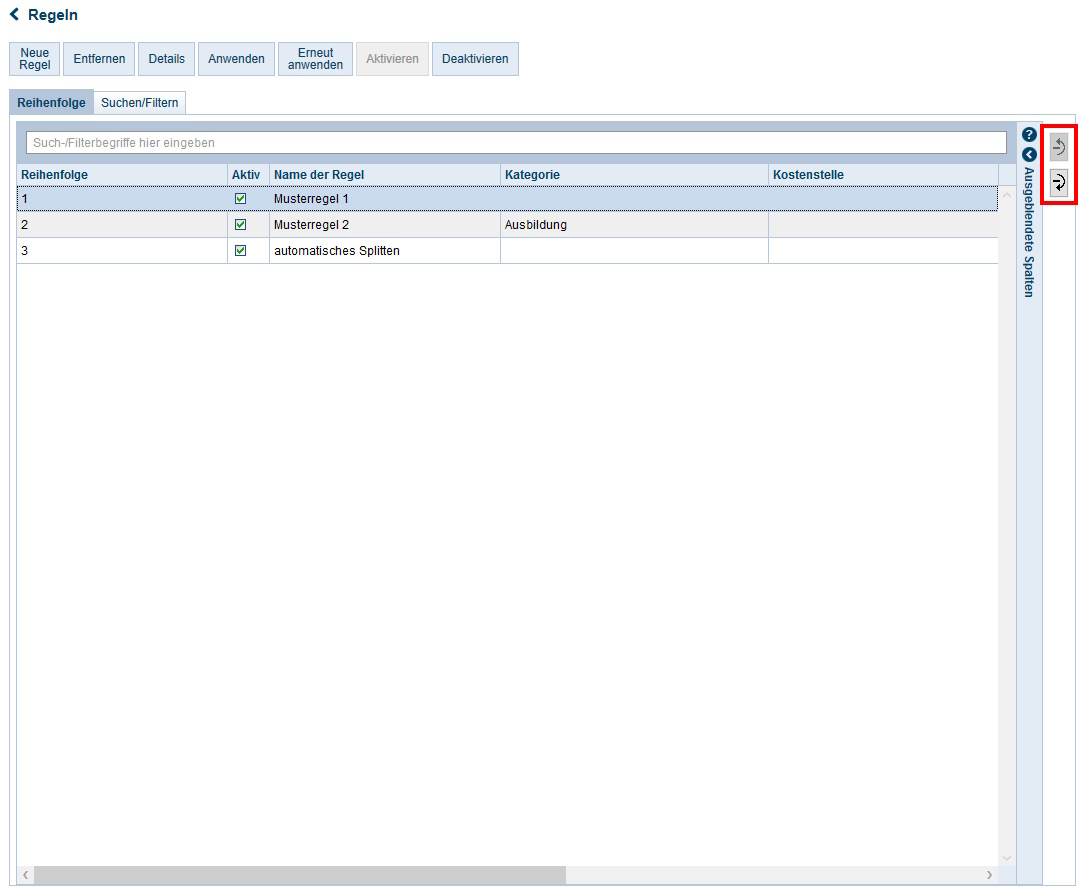Open the help question mark icon
The image size is (1080, 889).
[1029, 134]
